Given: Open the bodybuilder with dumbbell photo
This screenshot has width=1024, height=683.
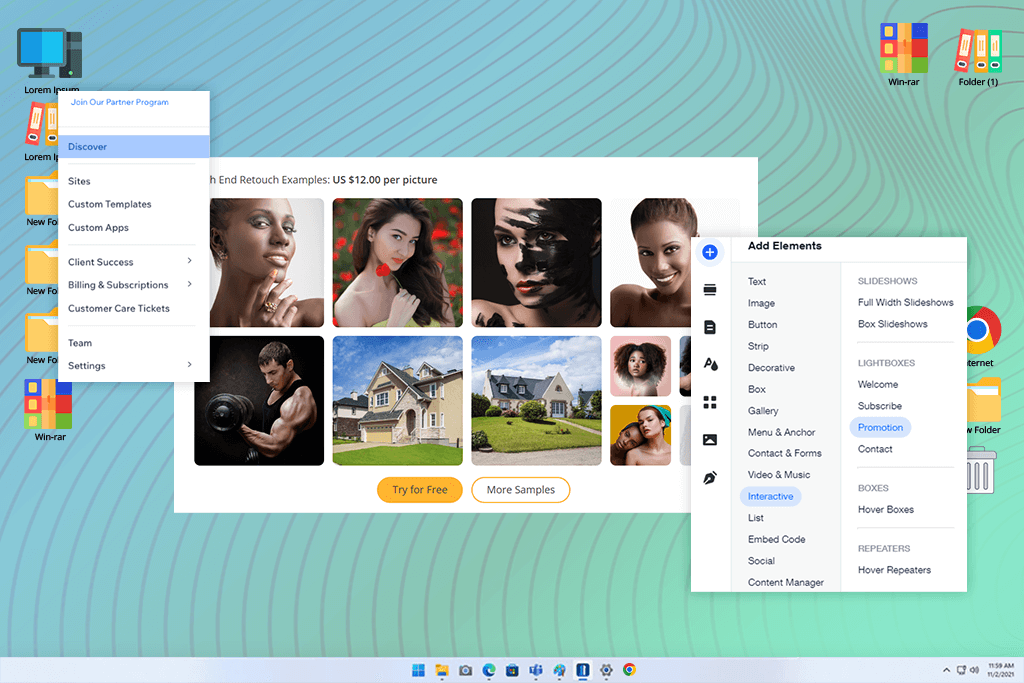Looking at the screenshot, I should click(259, 400).
